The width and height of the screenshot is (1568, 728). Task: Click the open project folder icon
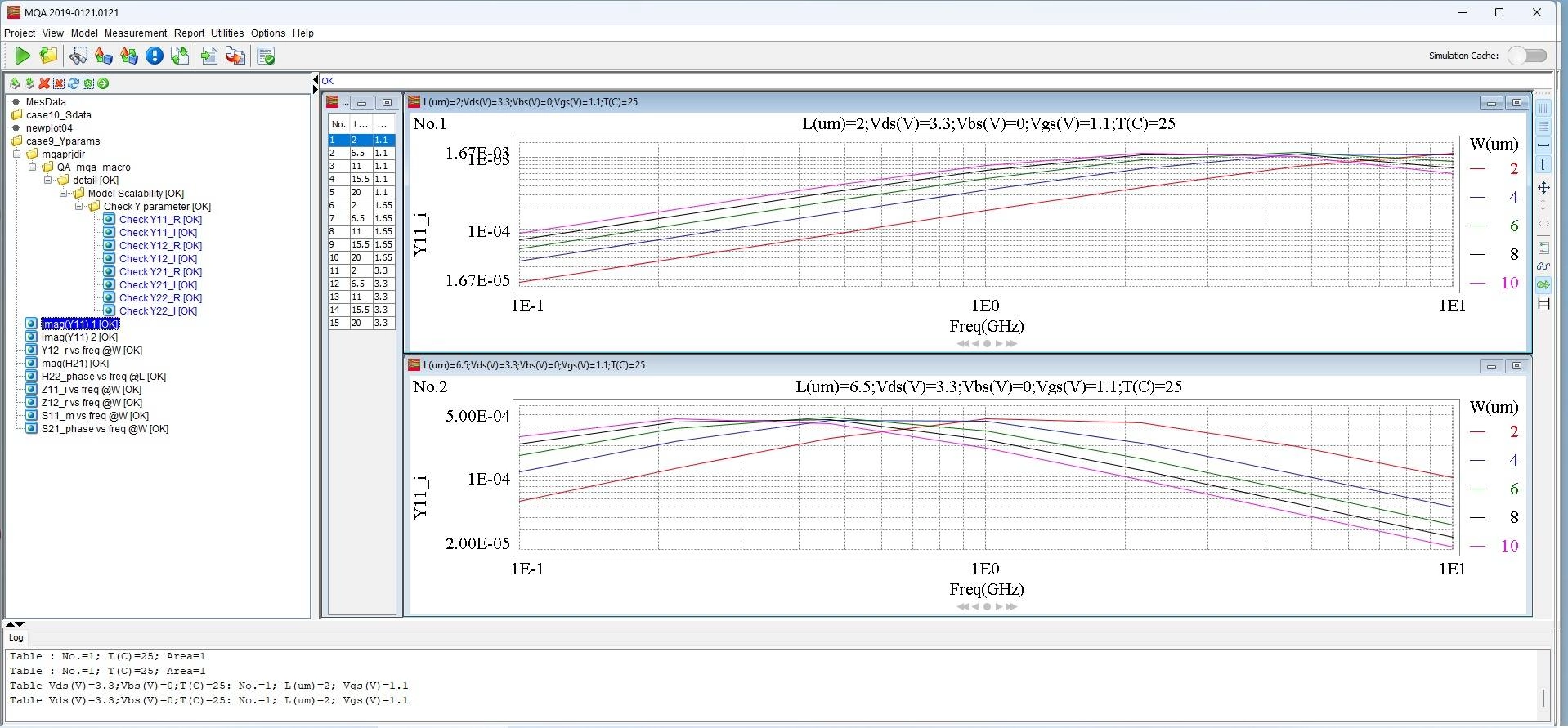[49, 56]
